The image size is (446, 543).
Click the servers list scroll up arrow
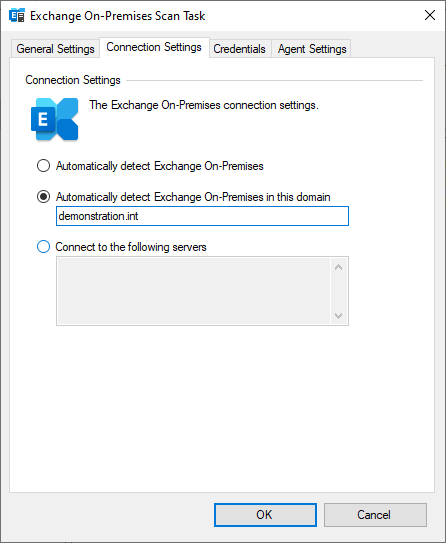click(339, 267)
